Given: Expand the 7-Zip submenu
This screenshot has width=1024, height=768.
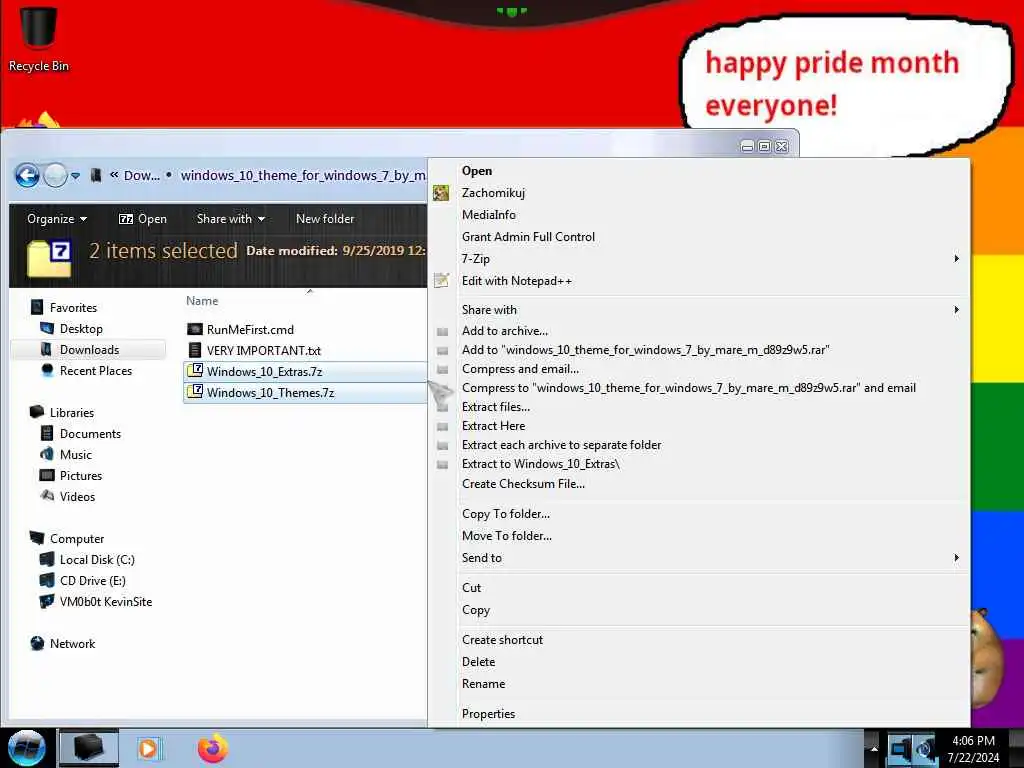Looking at the screenshot, I should click(699, 259).
